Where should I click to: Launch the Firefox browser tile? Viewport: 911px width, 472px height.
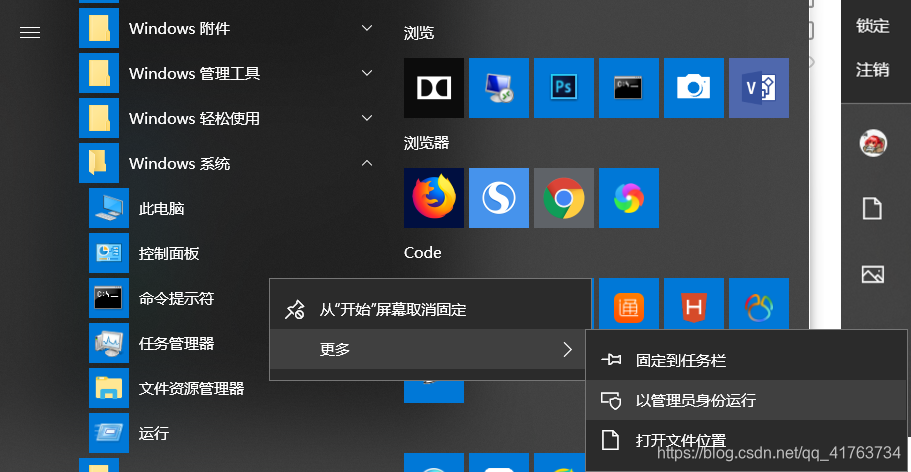(x=434, y=198)
